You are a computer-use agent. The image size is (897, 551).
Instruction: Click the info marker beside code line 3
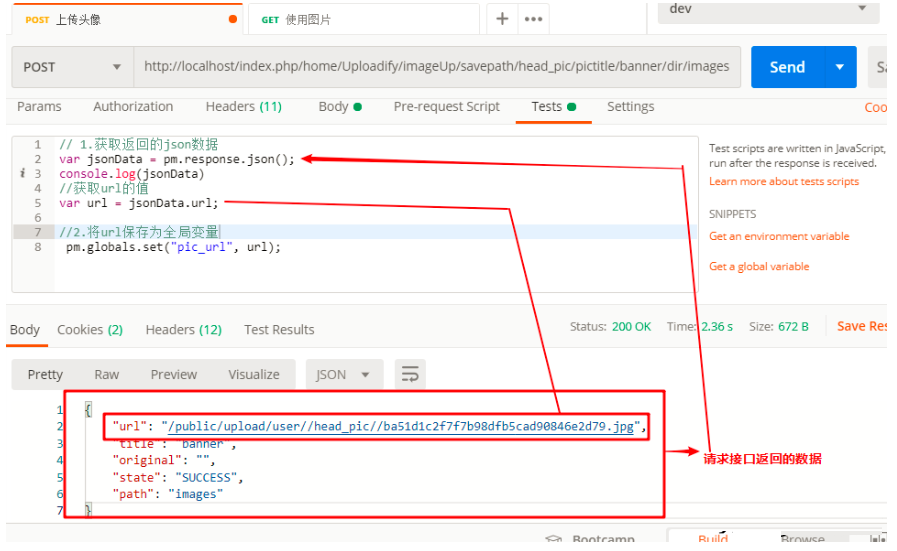coord(22,174)
